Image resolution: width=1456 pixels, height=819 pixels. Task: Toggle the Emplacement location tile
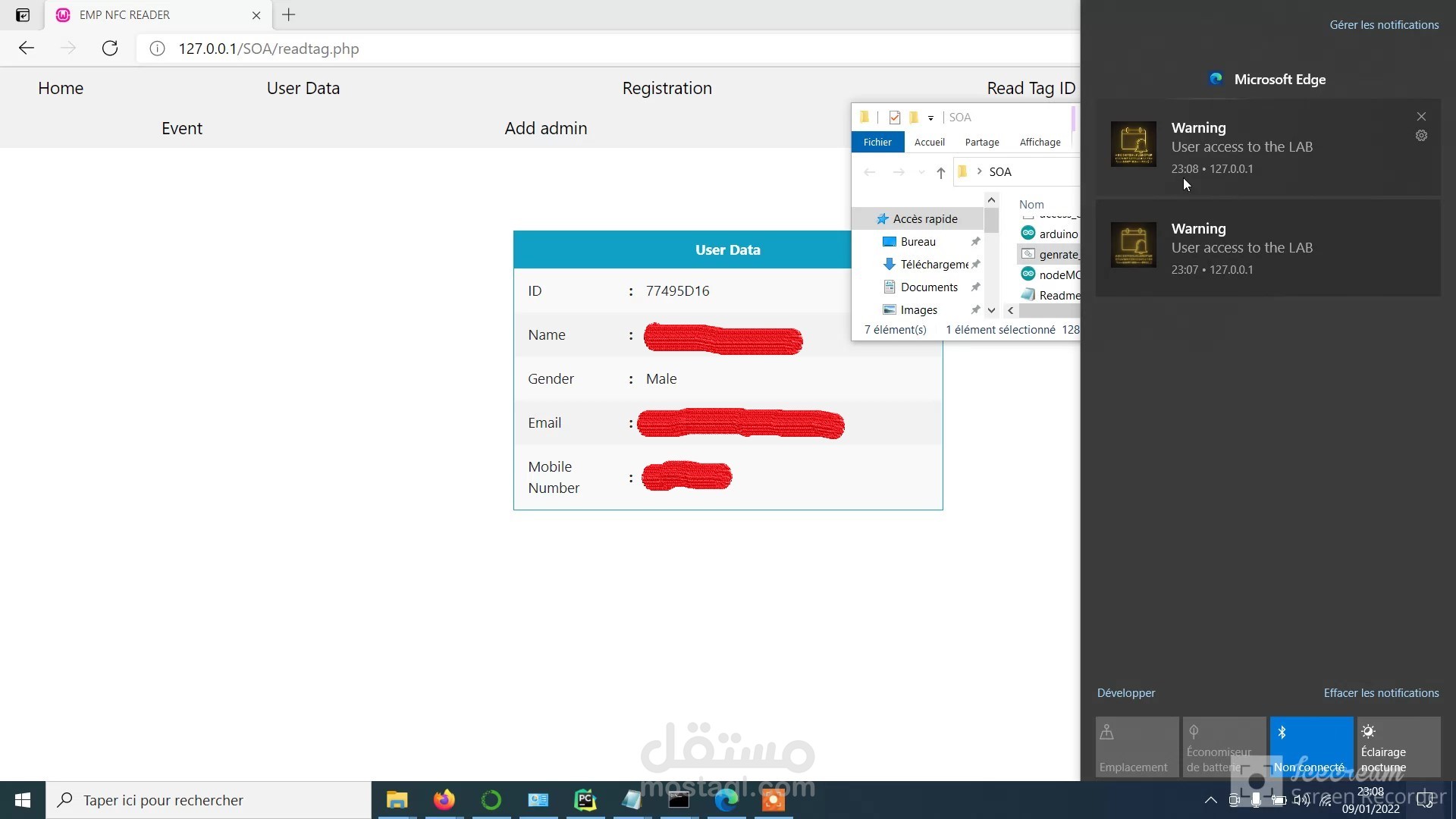[x=1136, y=747]
